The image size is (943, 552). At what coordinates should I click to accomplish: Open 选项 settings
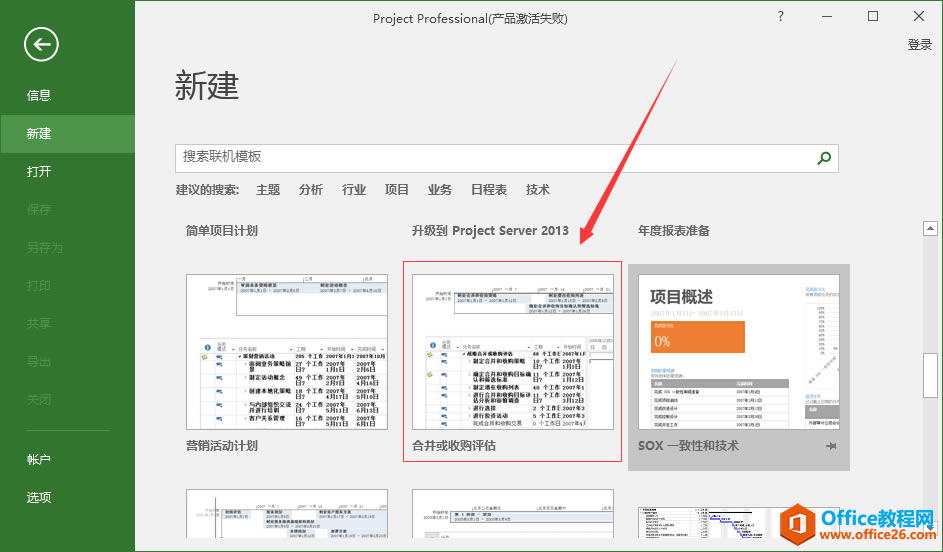click(x=39, y=498)
